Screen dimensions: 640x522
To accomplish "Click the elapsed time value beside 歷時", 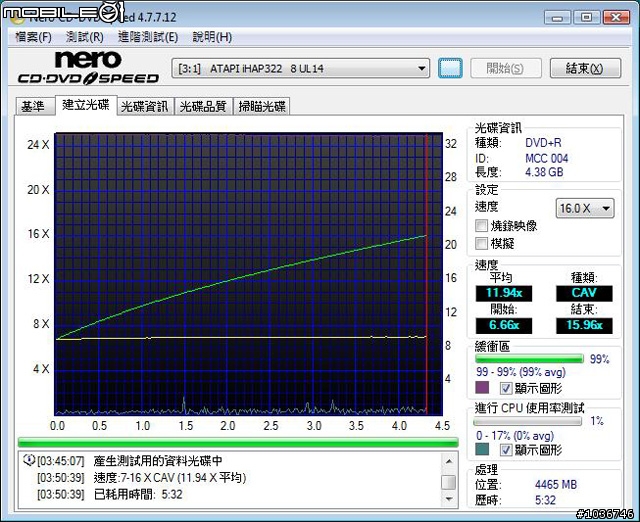I will click(545, 500).
